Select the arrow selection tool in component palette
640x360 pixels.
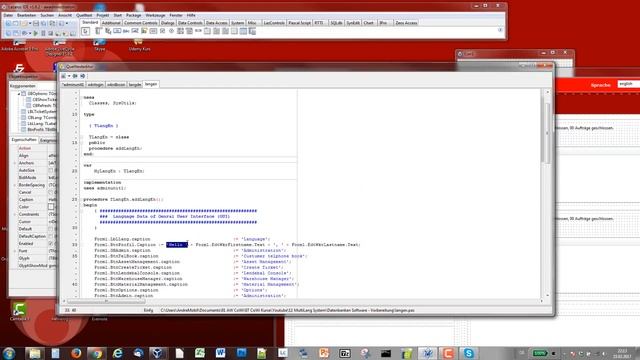[85, 31]
